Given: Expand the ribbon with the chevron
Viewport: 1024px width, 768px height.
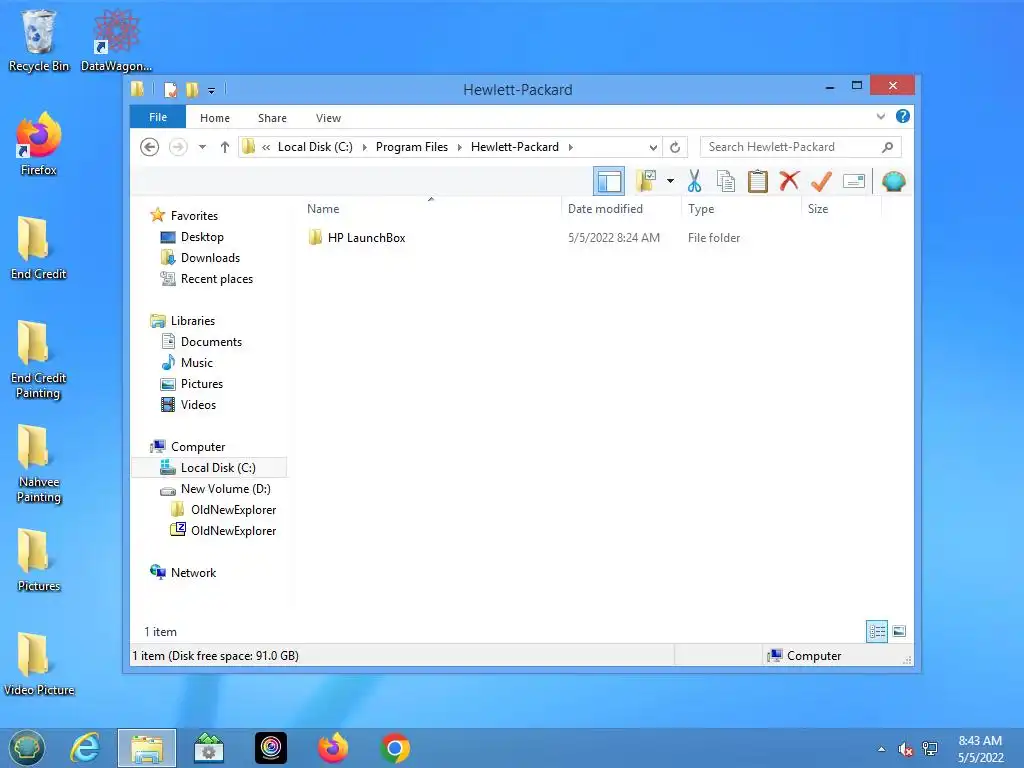Looking at the screenshot, I should [880, 116].
